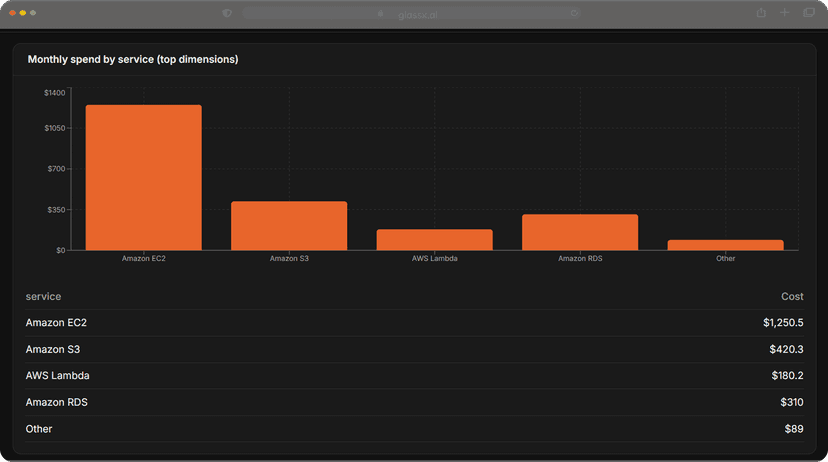
Task: Select Amazon RDS table row name
Action: point(57,402)
